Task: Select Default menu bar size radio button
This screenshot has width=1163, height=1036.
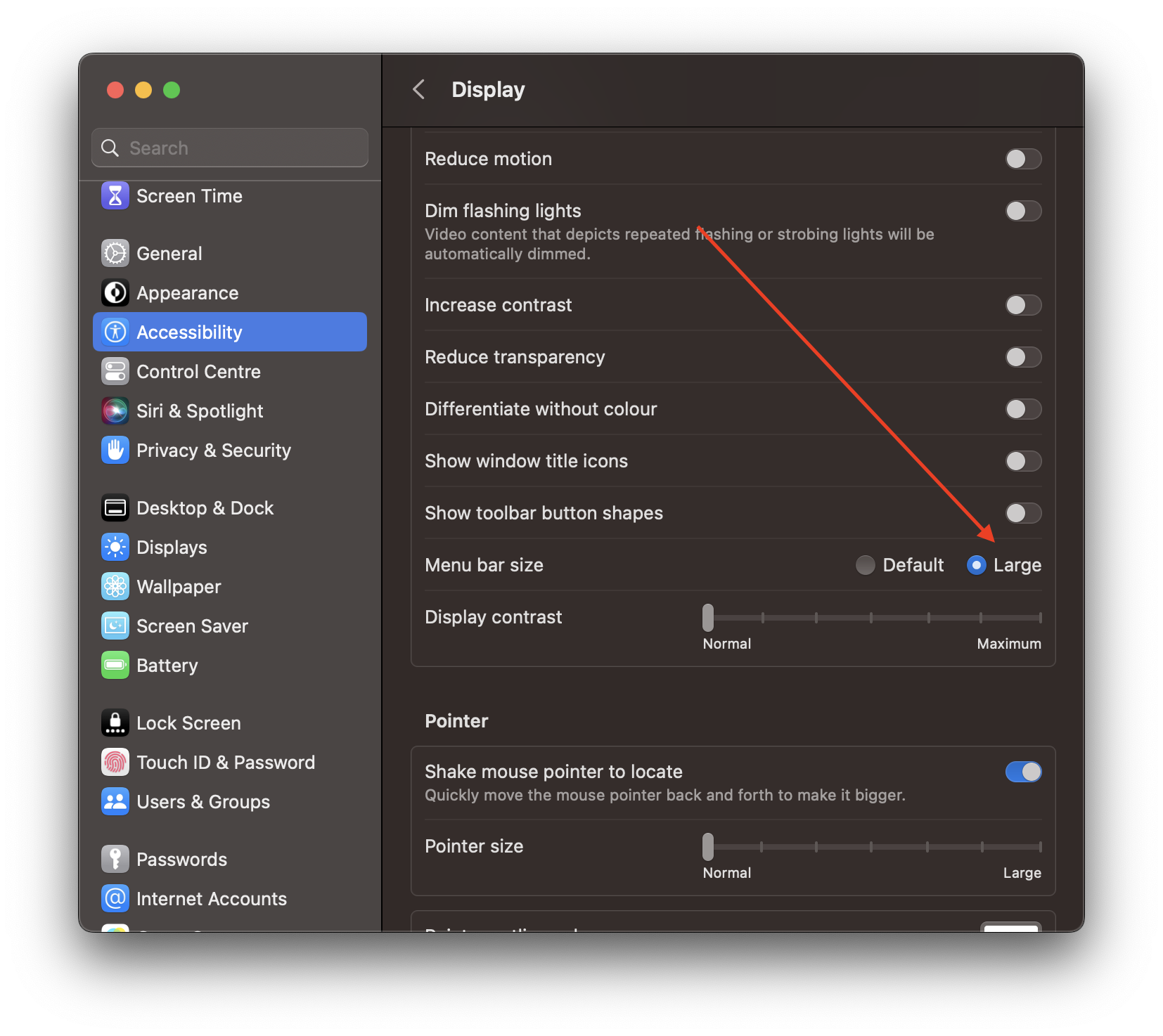Action: coord(866,565)
